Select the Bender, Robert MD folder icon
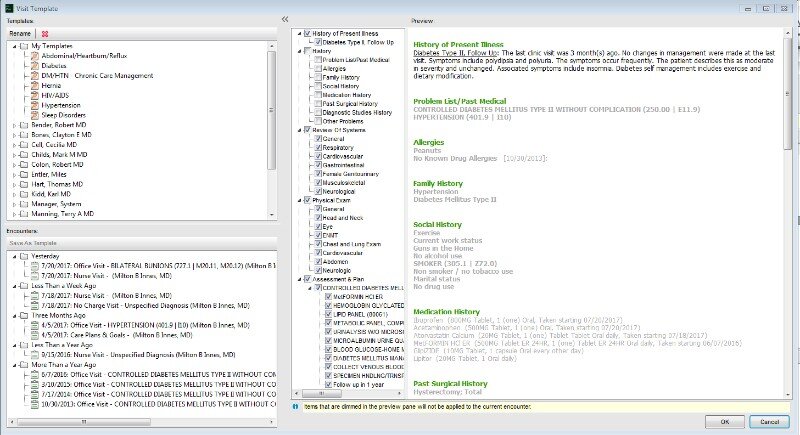The width and height of the screenshot is (800, 435). click(x=23, y=123)
